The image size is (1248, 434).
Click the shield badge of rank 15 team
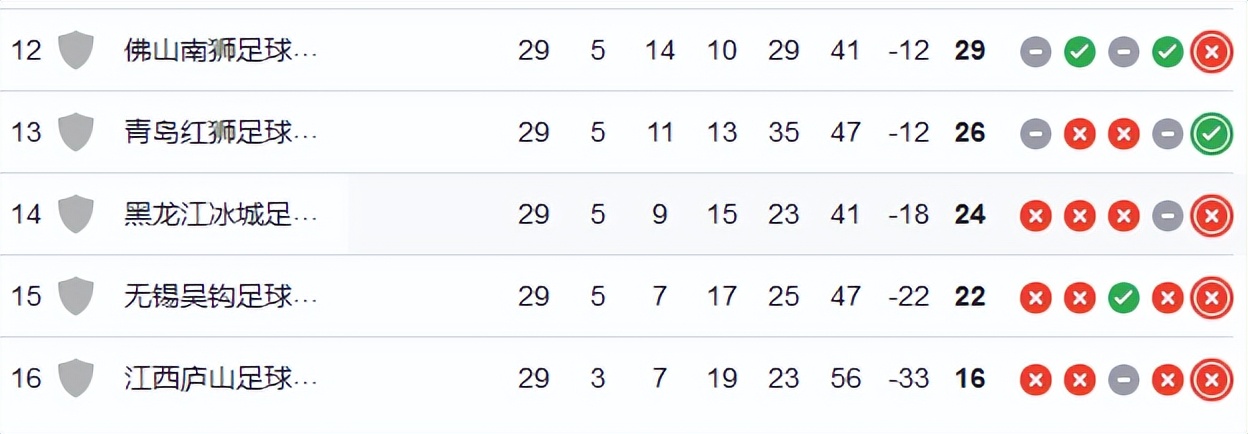76,296
